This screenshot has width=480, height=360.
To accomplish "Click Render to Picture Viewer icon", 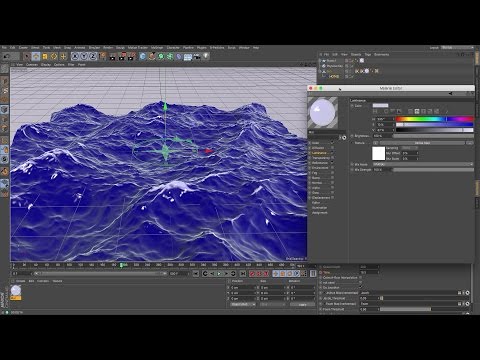I will [122, 56].
